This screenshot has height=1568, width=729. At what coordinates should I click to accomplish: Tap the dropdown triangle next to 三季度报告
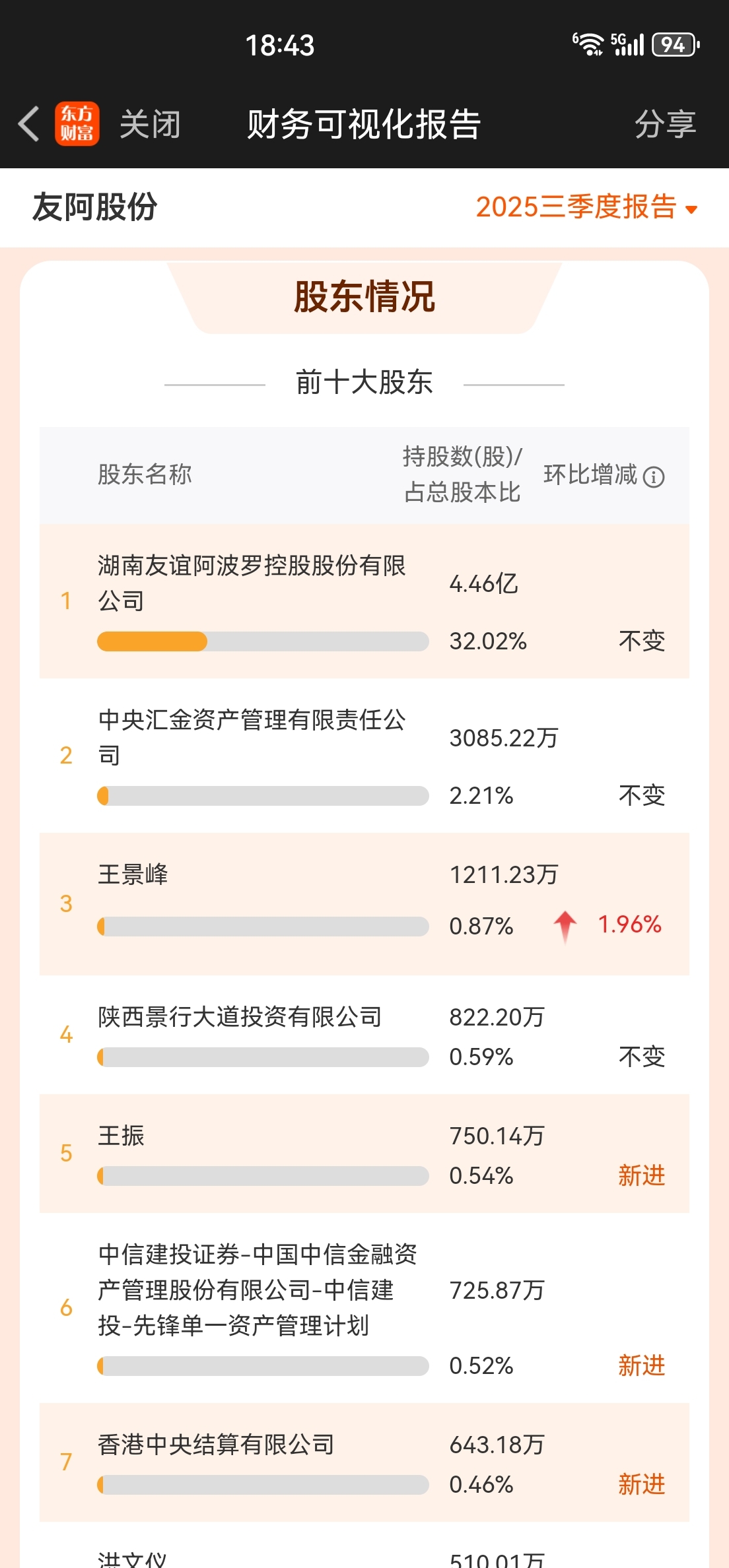tap(691, 210)
